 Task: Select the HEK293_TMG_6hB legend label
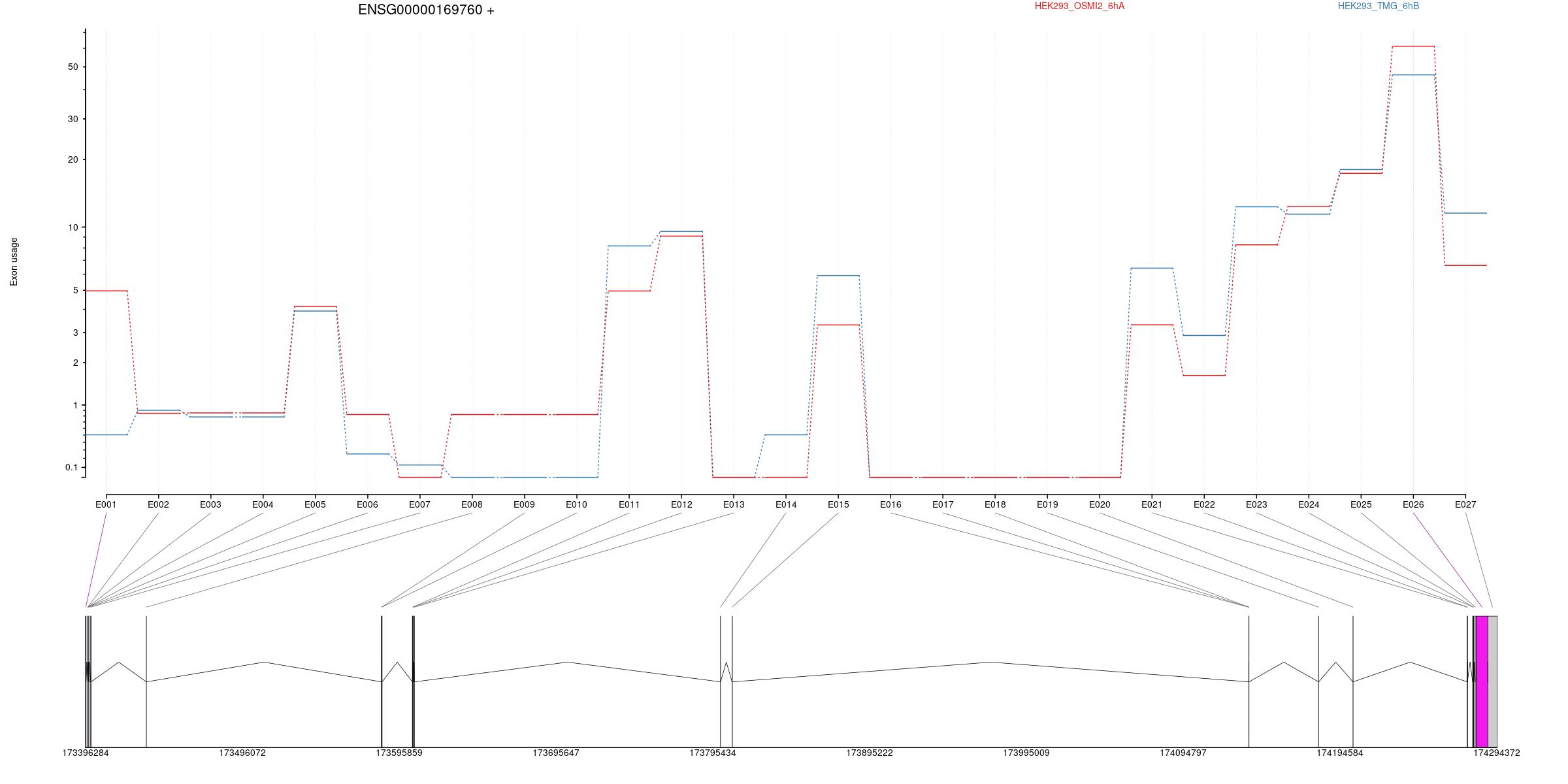pyautogui.click(x=1379, y=6)
